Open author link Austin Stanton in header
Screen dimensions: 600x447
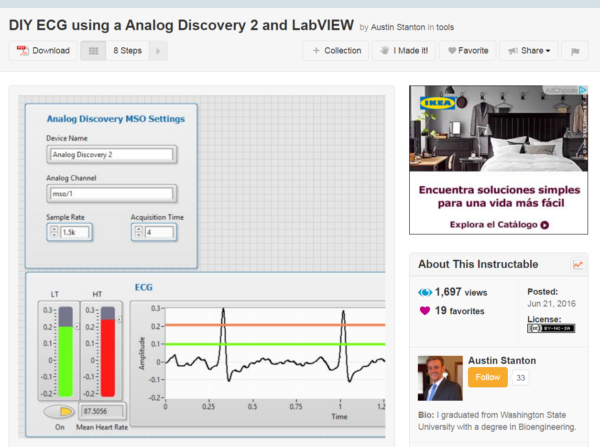pyautogui.click(x=398, y=27)
